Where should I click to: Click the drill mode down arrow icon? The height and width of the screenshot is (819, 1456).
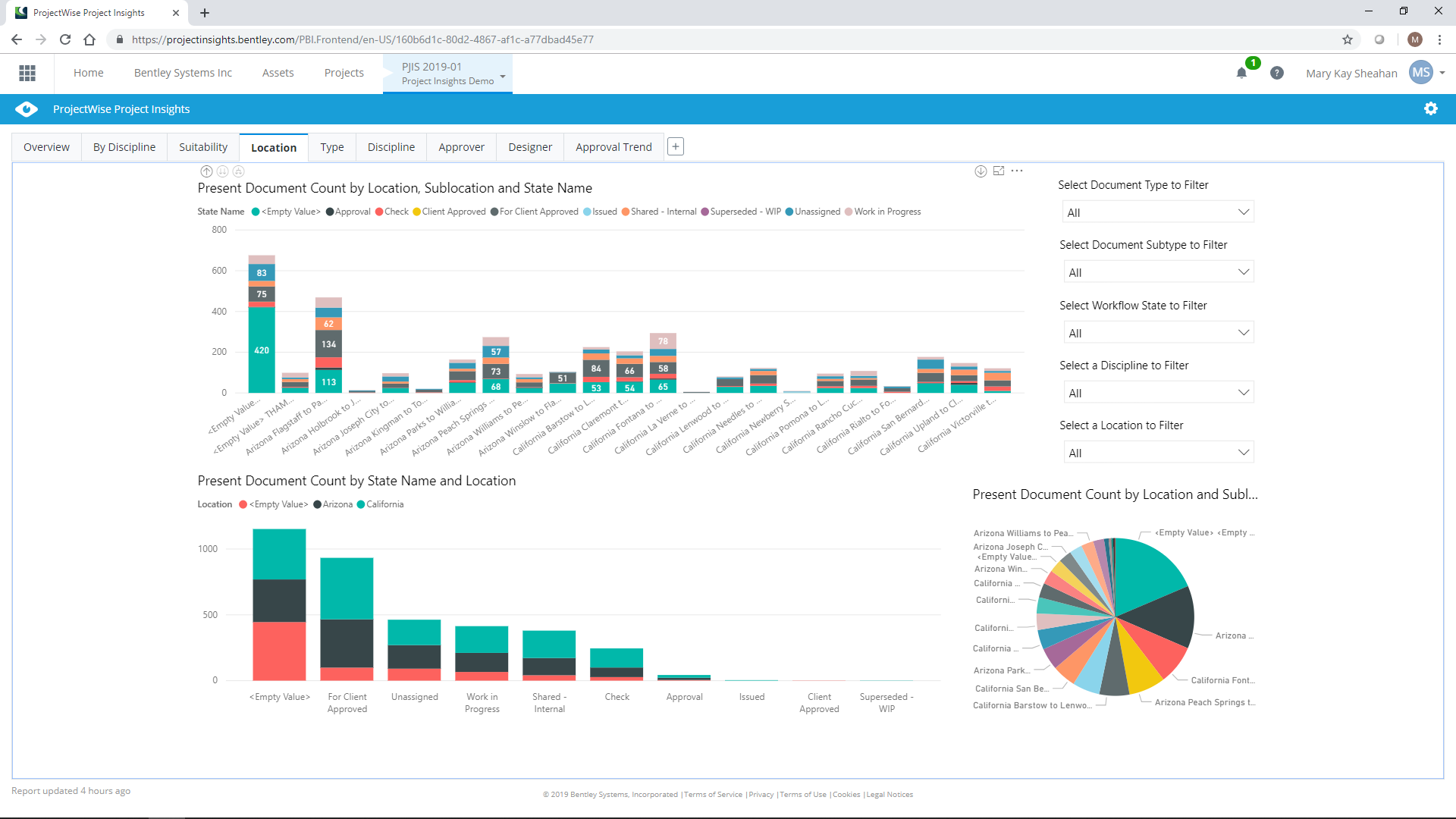pyautogui.click(x=981, y=171)
